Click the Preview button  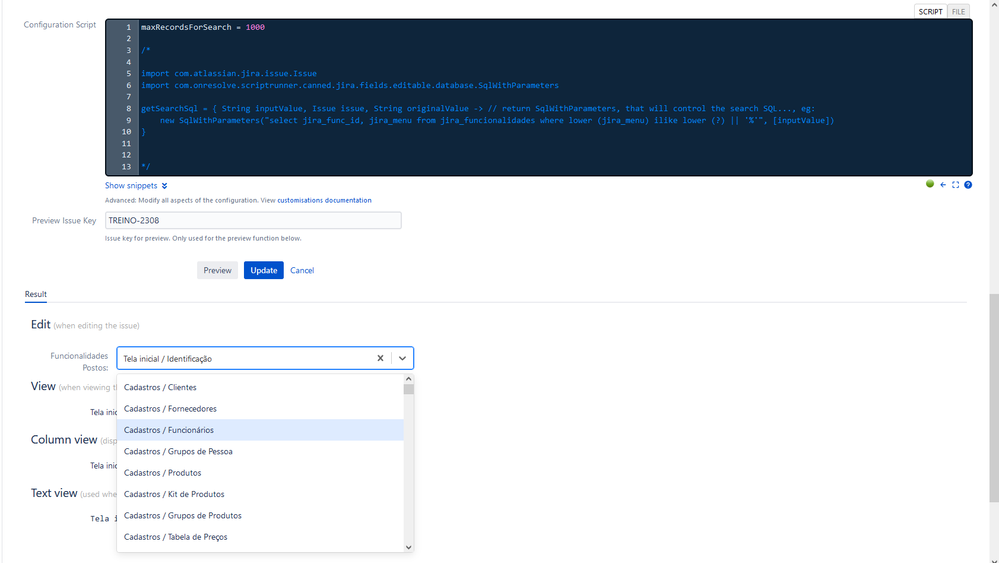pos(217,270)
